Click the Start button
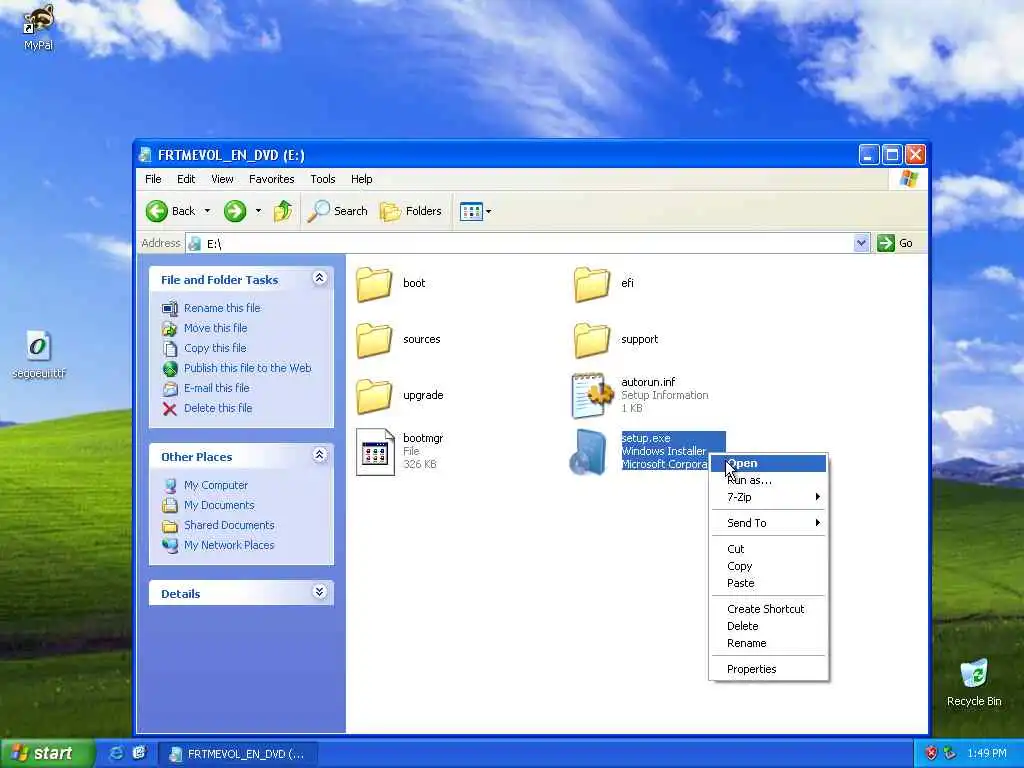 [46, 753]
